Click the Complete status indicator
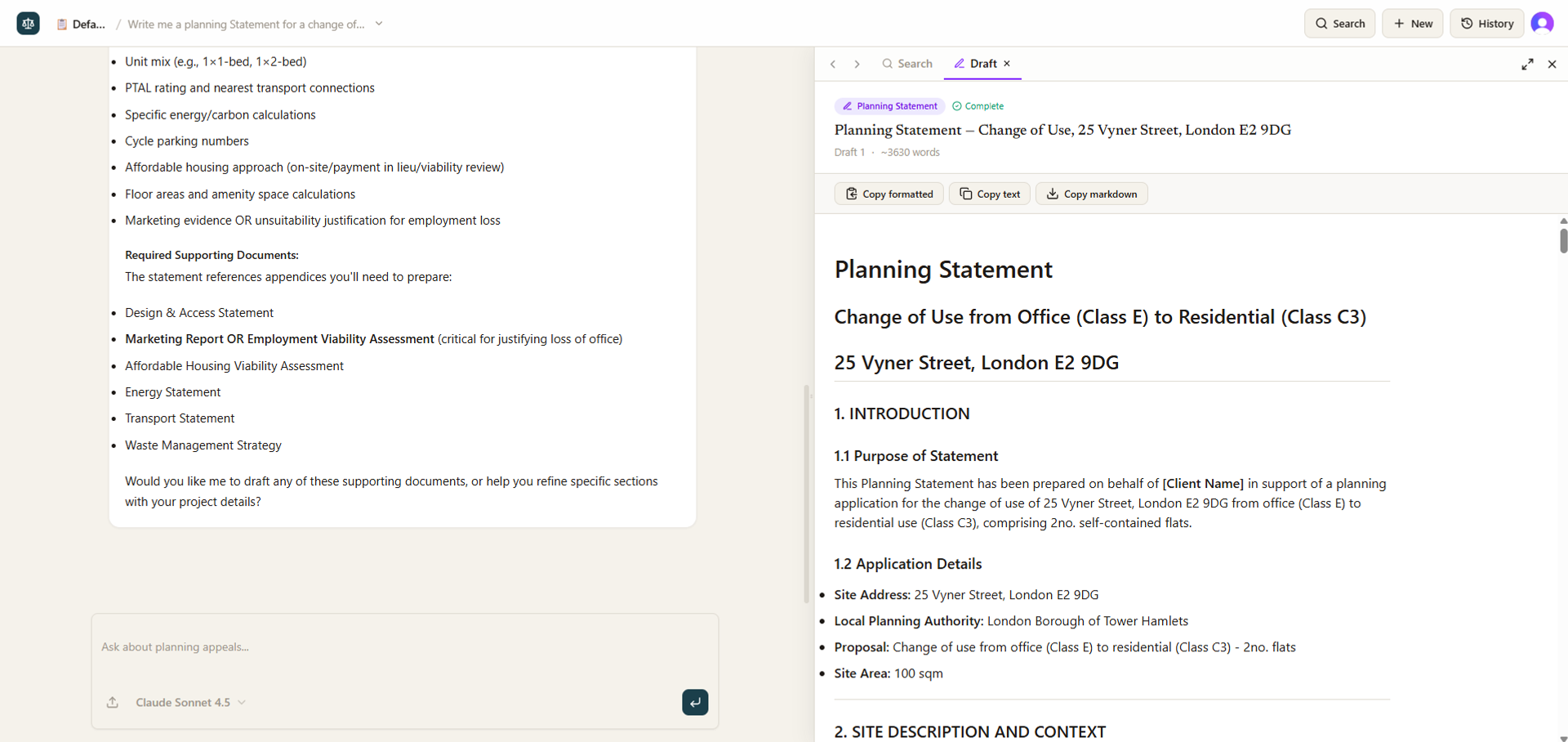The height and width of the screenshot is (742, 1568). coord(978,106)
